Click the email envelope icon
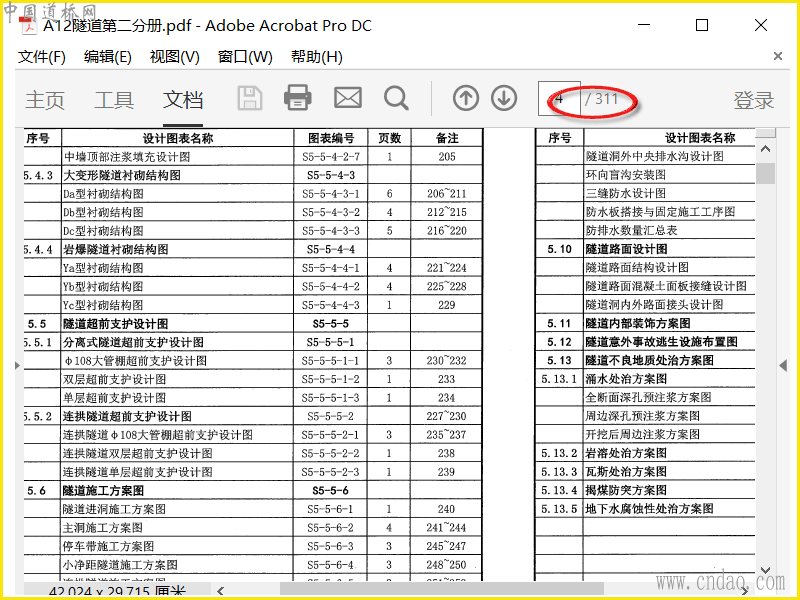This screenshot has width=800, height=600. [x=348, y=97]
